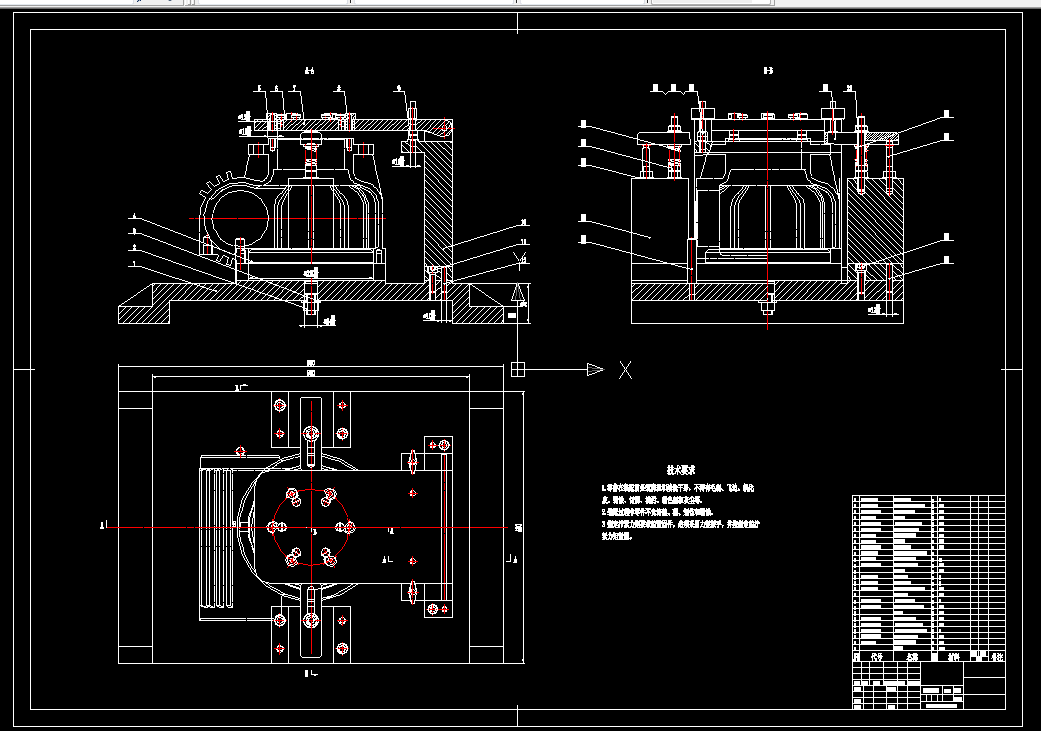Screen dimensions: 1041x731
Task: Select the 名称 header cell in the parts list
Action: 912,657
